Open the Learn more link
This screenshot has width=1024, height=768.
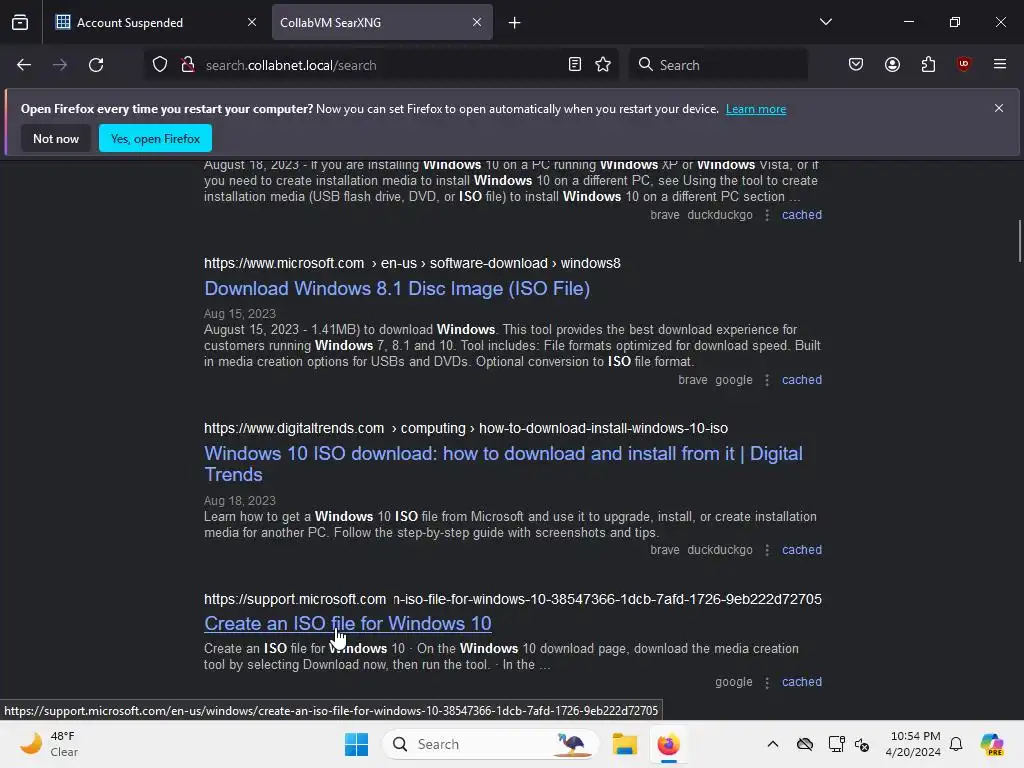pos(756,109)
